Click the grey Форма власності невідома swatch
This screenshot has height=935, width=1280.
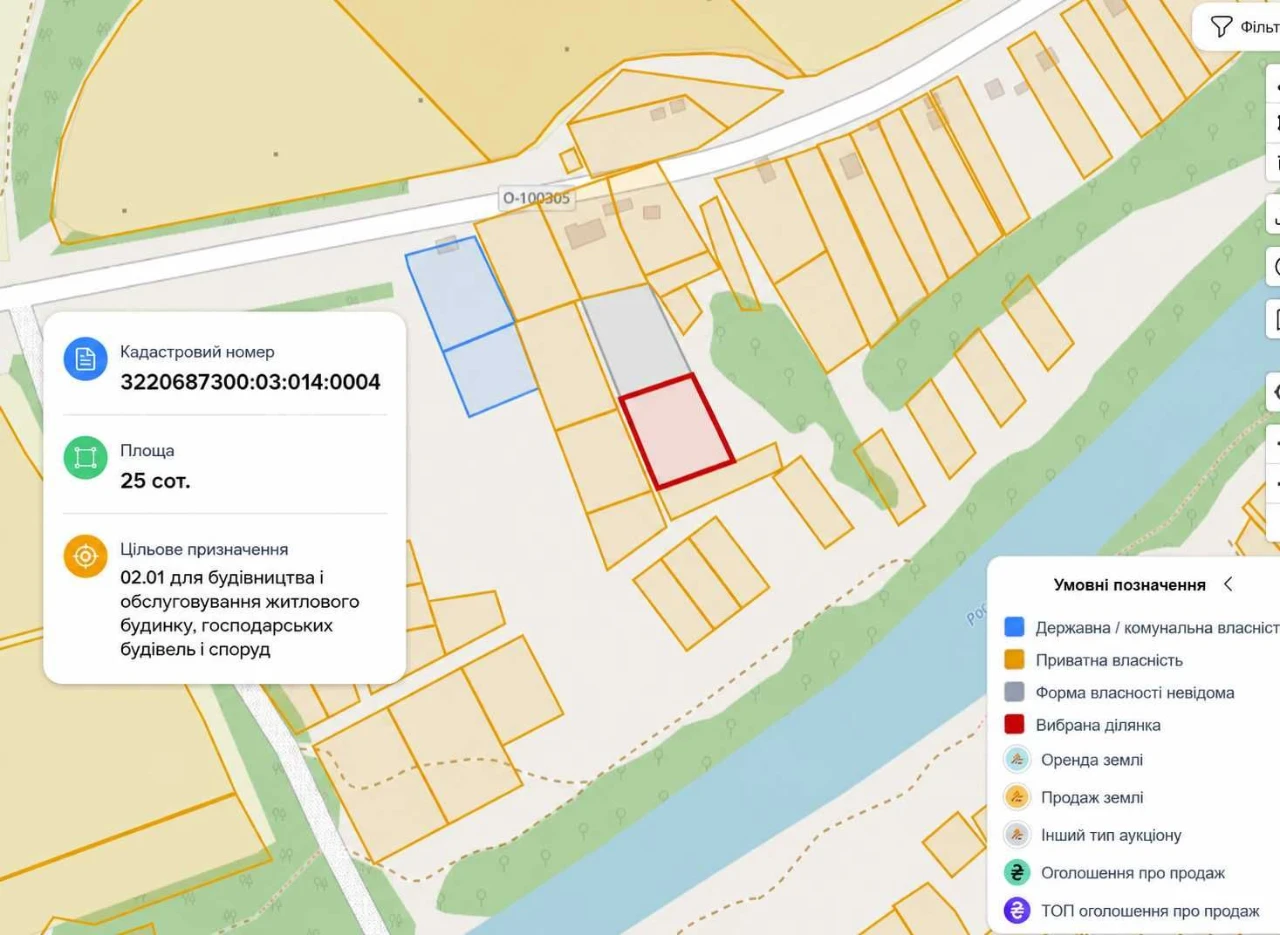1014,692
